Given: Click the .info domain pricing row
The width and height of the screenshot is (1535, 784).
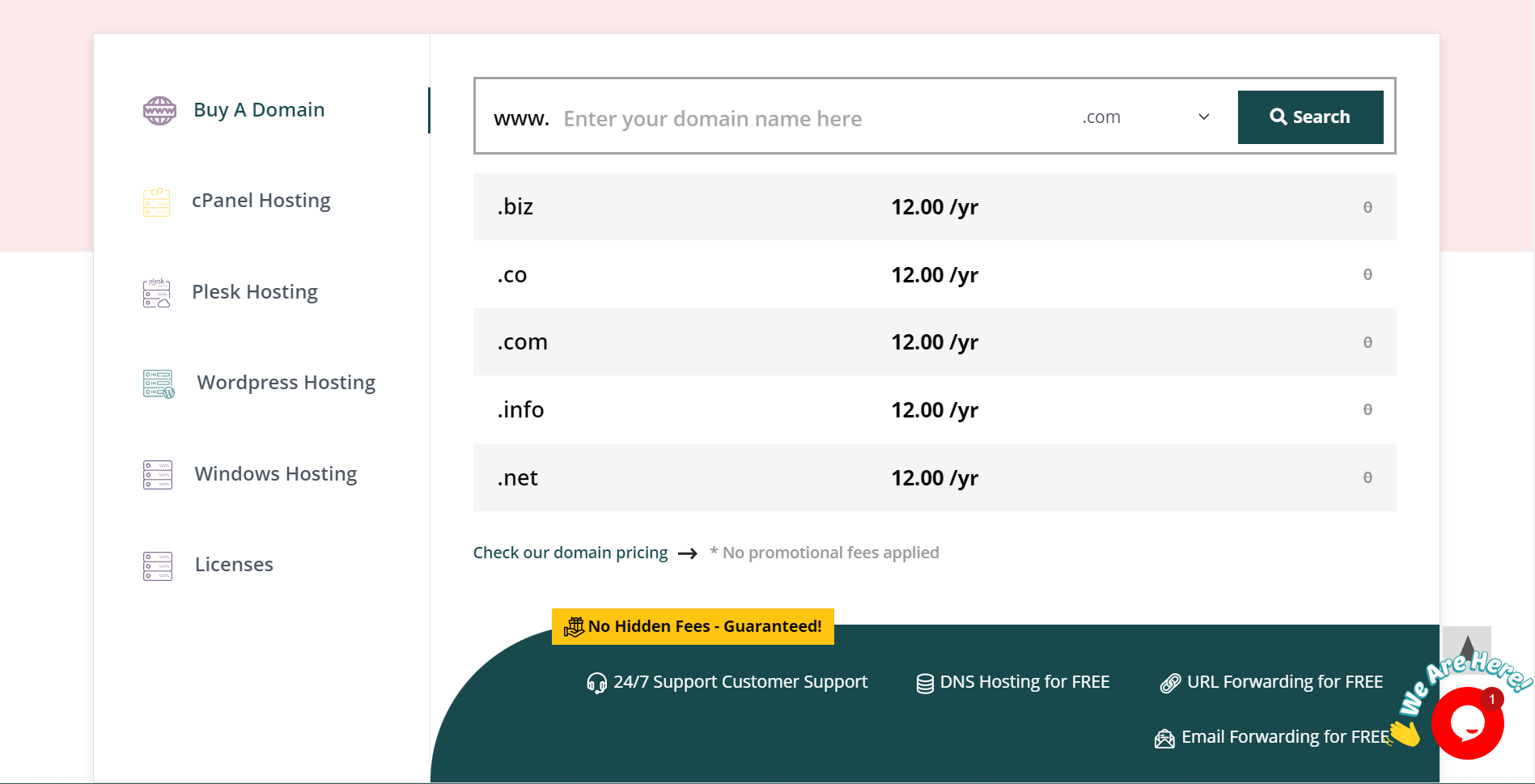Looking at the screenshot, I should [x=934, y=410].
